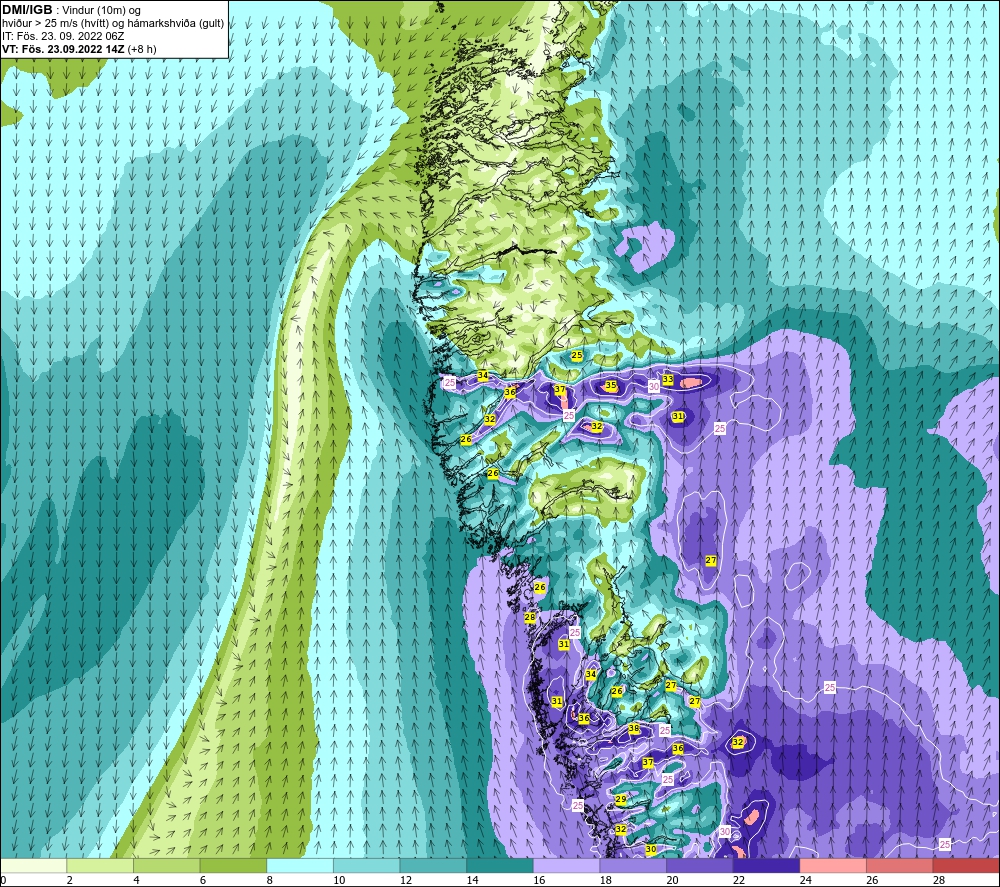Select the 8–10 m/s light cyan legend segment
The height and width of the screenshot is (887, 1000).
[x=300, y=866]
